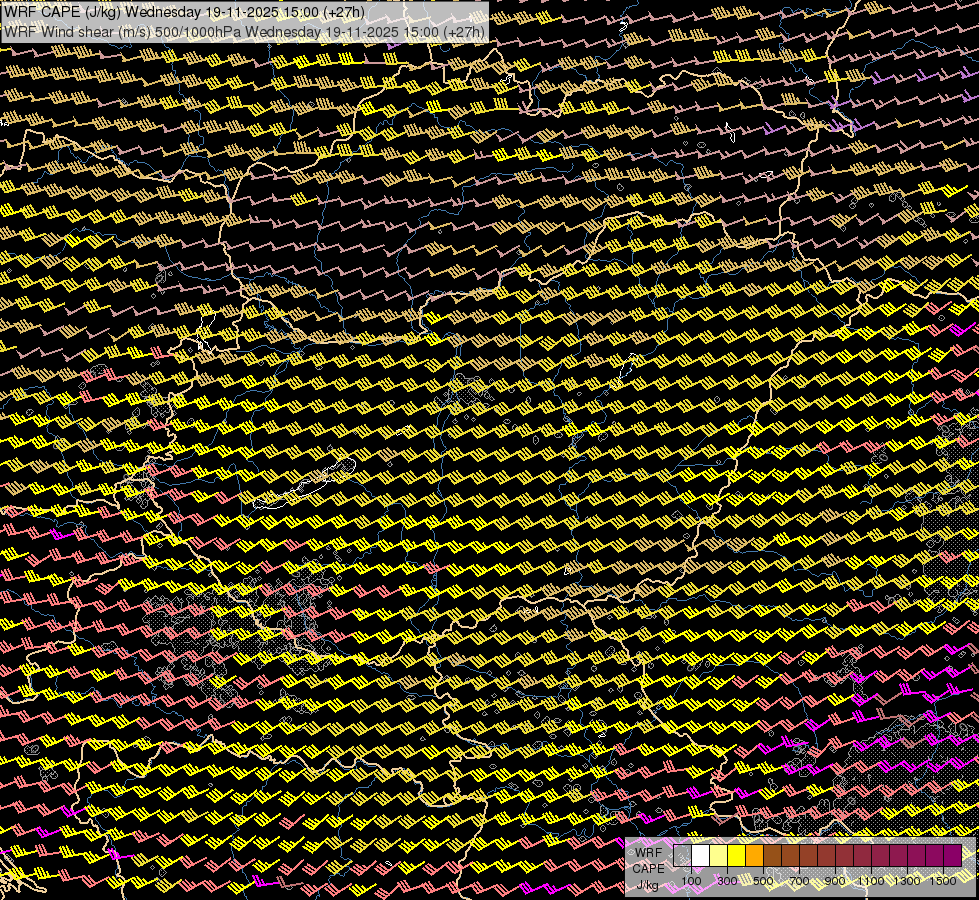Click the legend value 300
Viewport: 979px width, 900px height.
(x=727, y=881)
